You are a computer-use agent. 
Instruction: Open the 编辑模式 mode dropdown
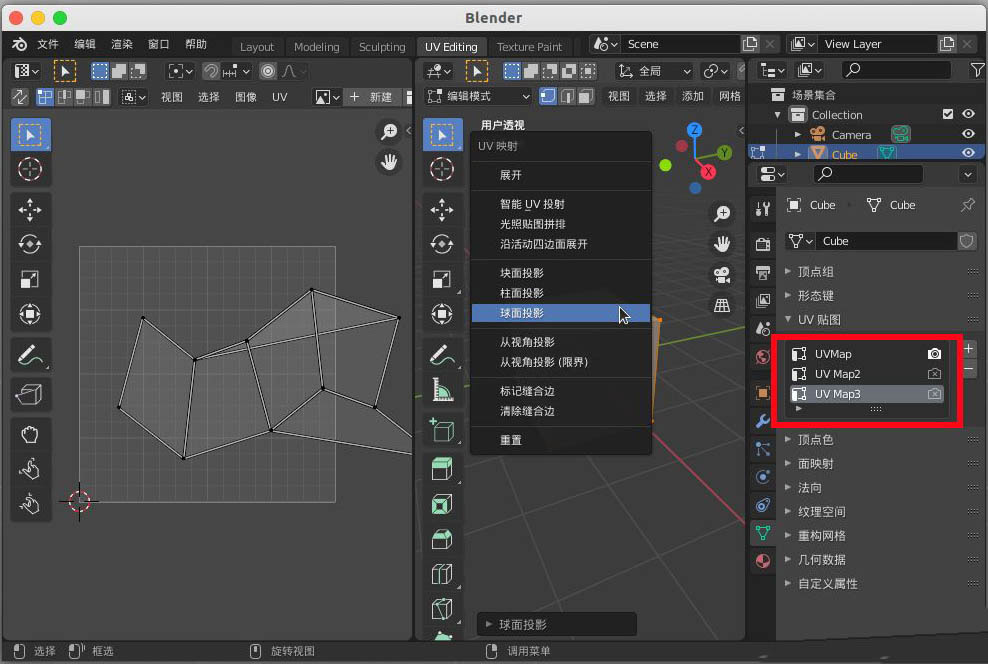(479, 96)
